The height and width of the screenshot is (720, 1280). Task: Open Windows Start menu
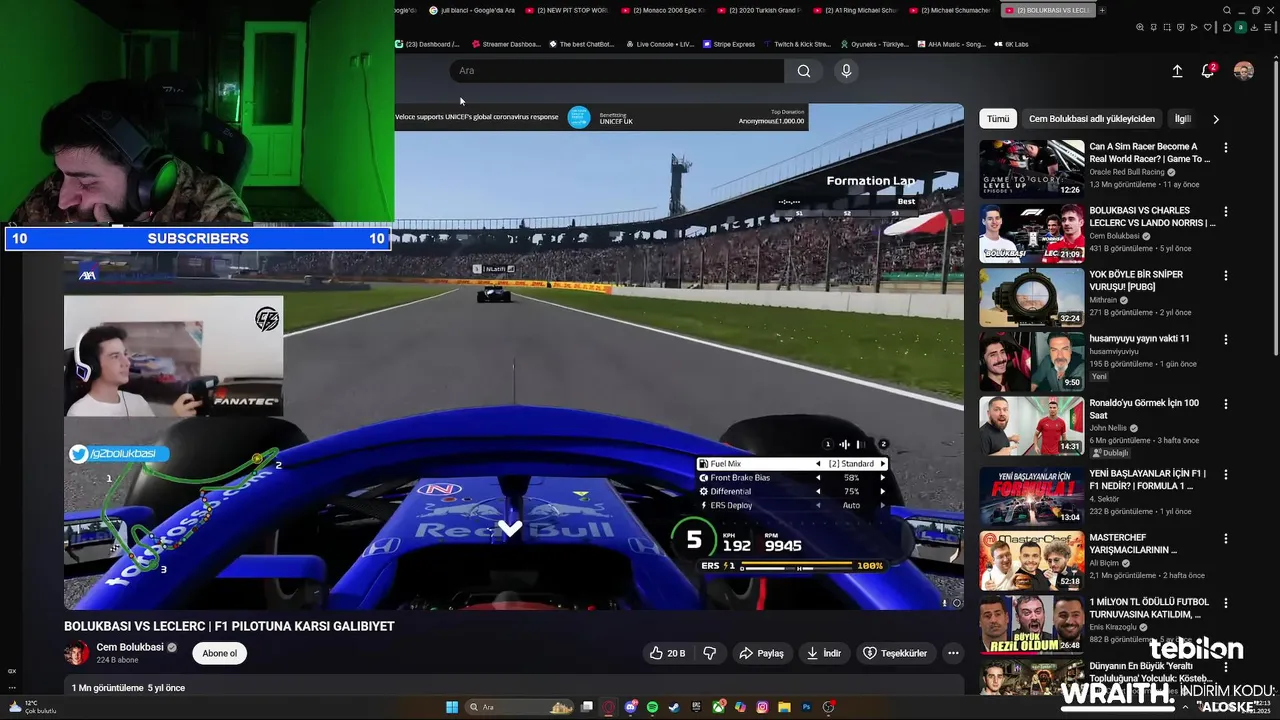pyautogui.click(x=452, y=707)
